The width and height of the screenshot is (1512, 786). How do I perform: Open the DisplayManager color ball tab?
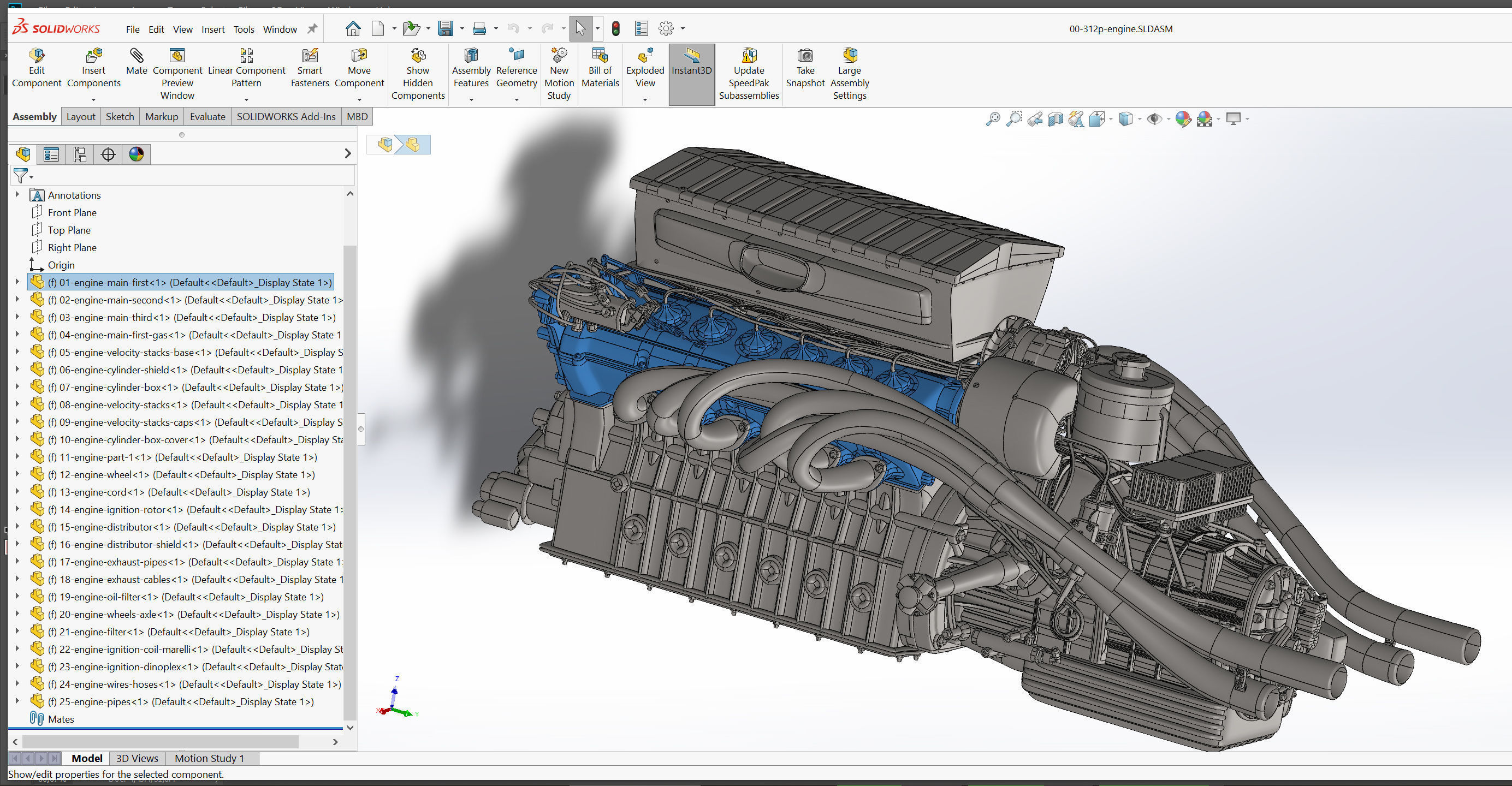pos(136,154)
